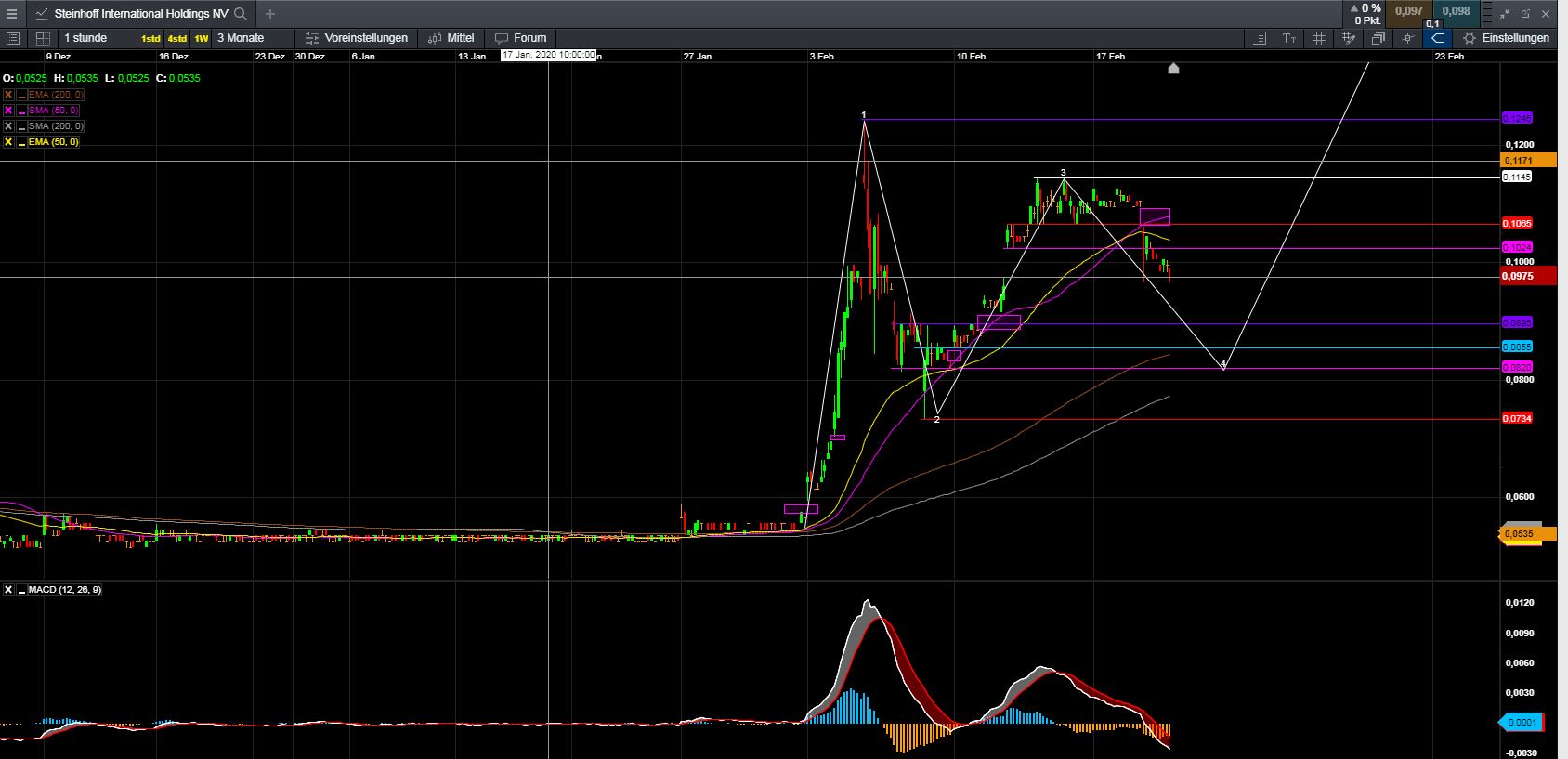Switch to the Steinhoff International Holdings tab

click(x=140, y=14)
